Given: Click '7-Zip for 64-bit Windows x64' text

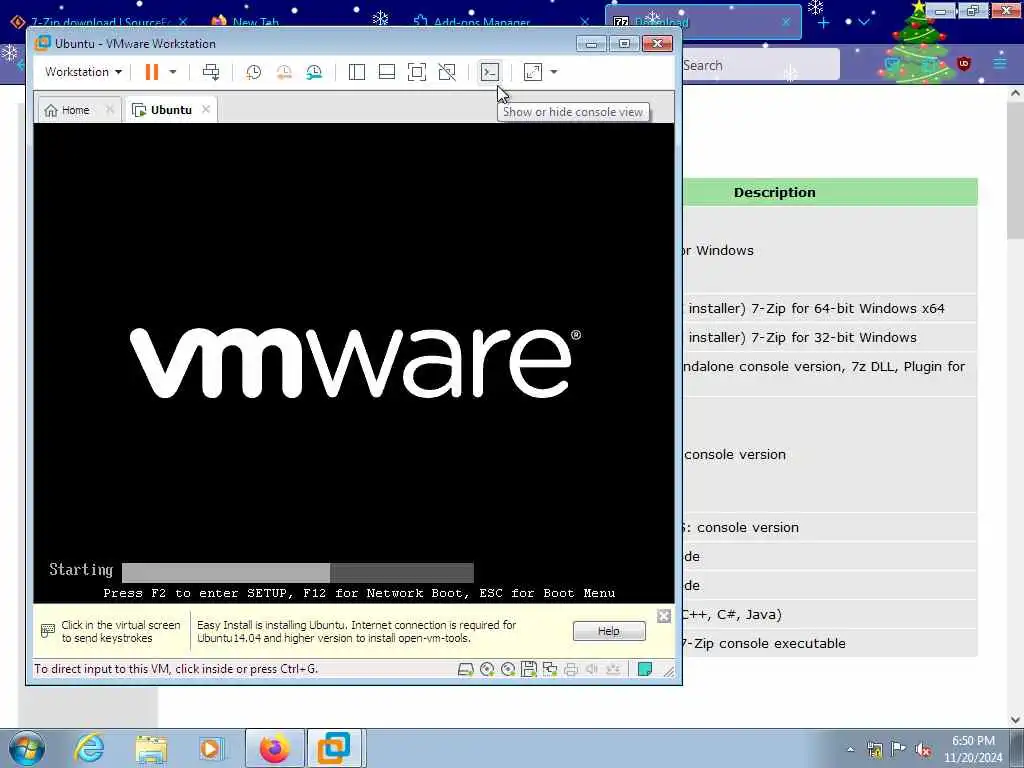Looking at the screenshot, I should click(848, 308).
